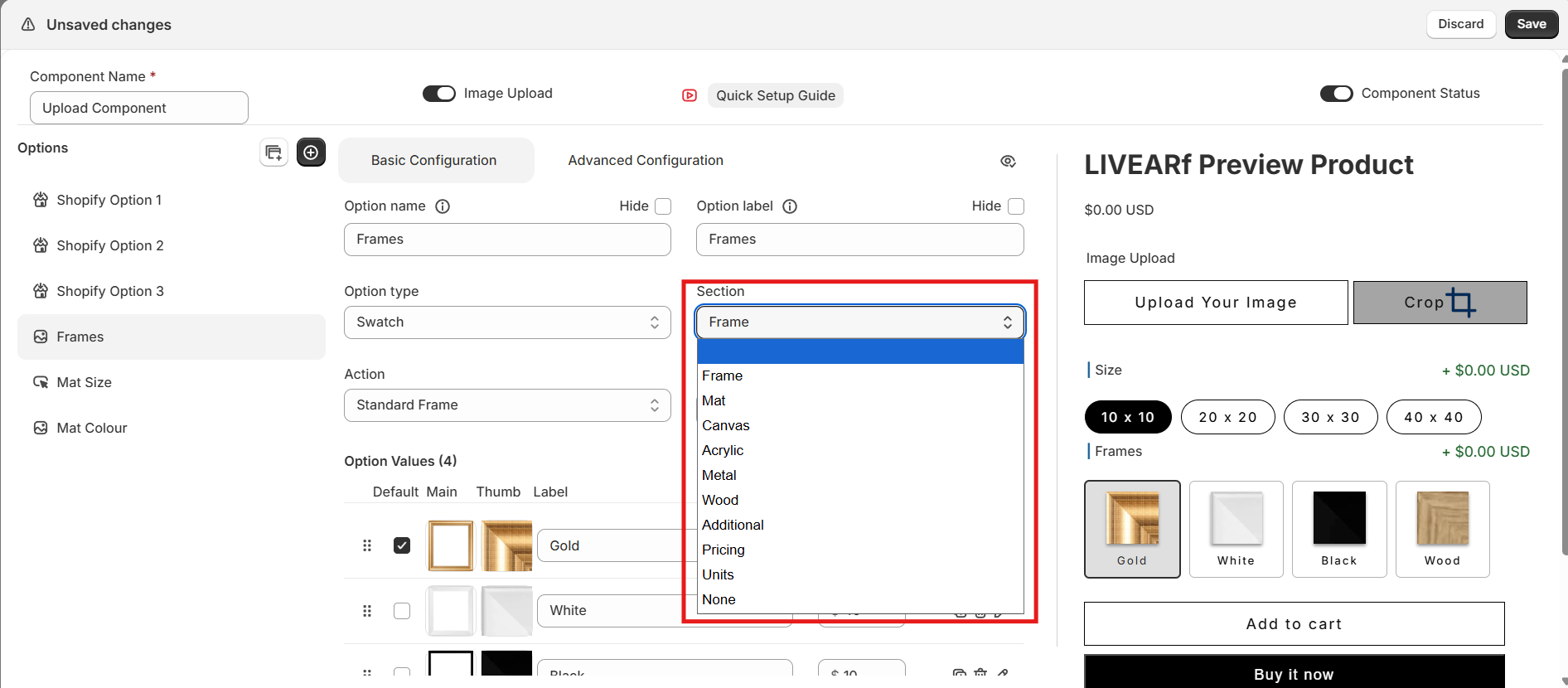Screen dimensions: 1568x688
Task: Click the Shopify Option 2 icon
Action: click(x=41, y=245)
